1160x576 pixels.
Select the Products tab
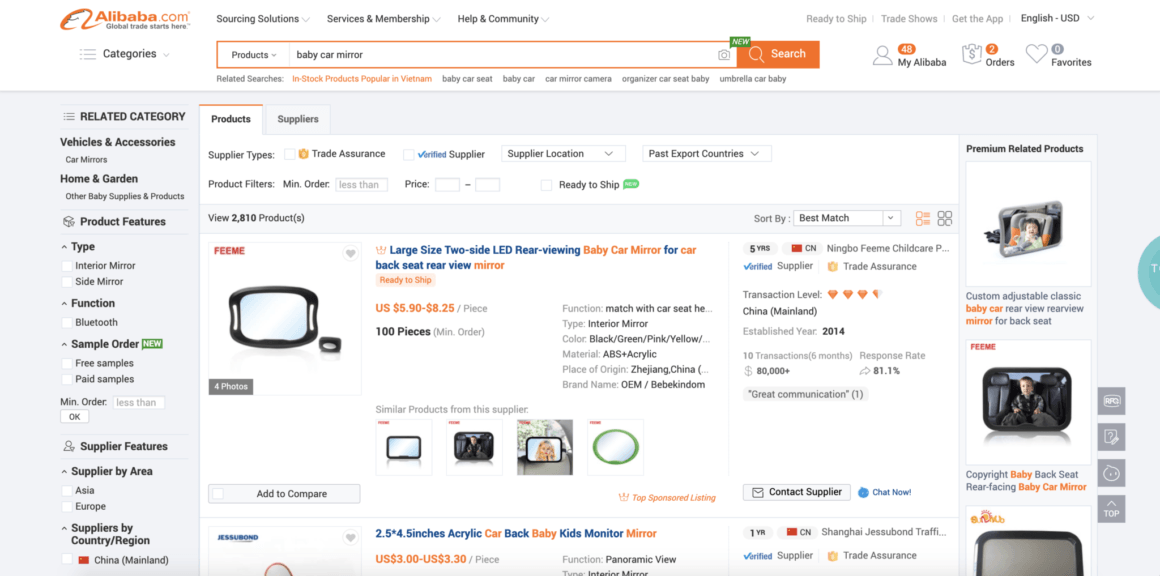(x=231, y=119)
